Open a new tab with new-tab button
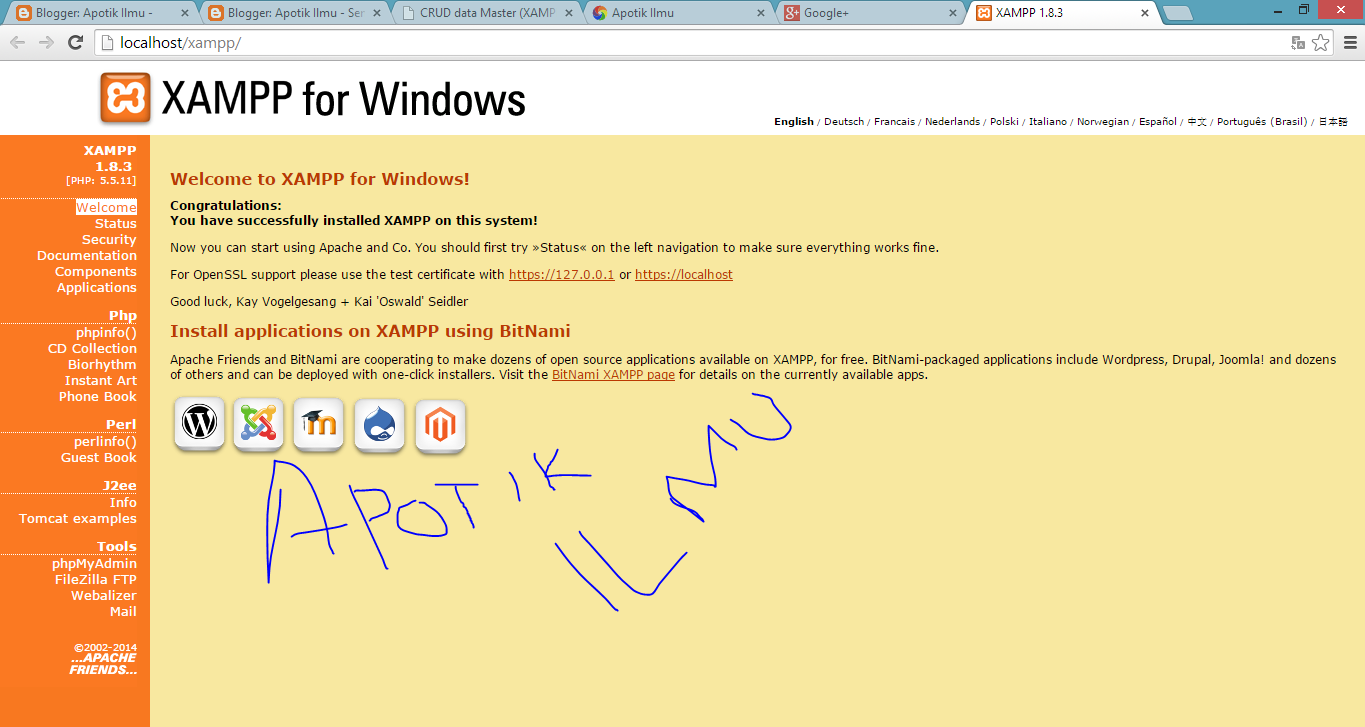 point(1177,14)
